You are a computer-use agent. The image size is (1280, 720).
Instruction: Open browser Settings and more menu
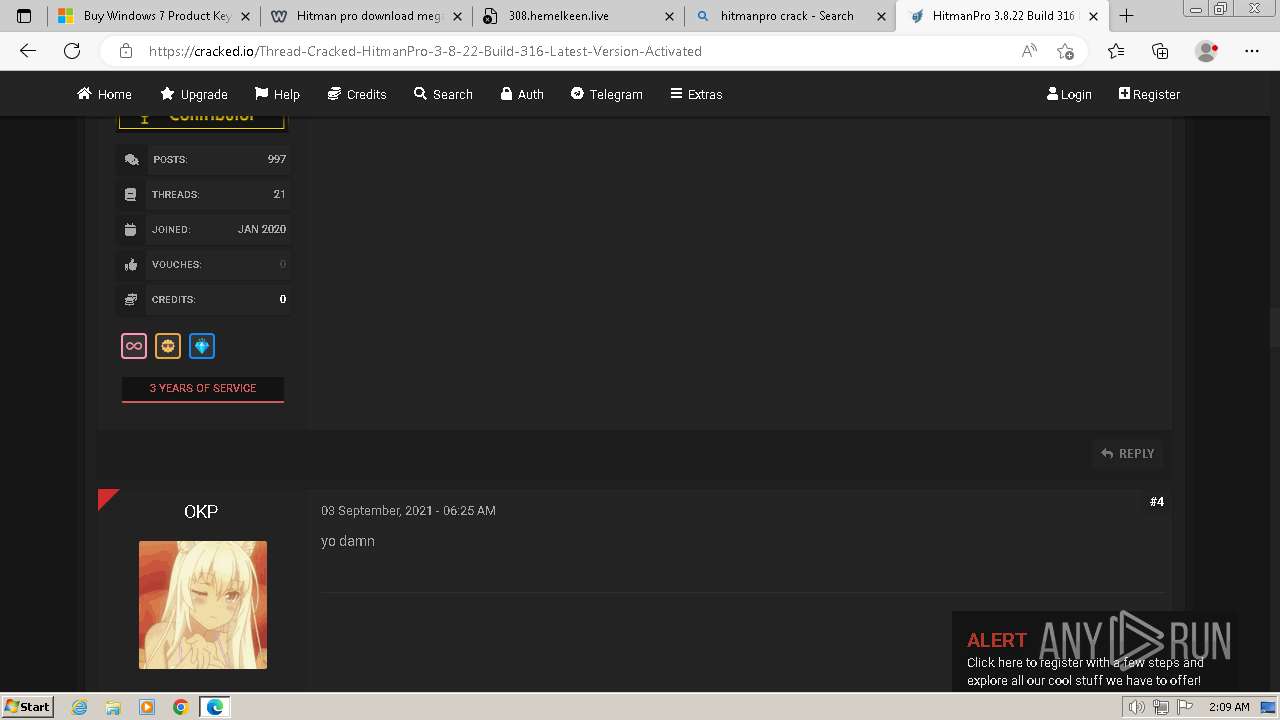pyautogui.click(x=1252, y=51)
